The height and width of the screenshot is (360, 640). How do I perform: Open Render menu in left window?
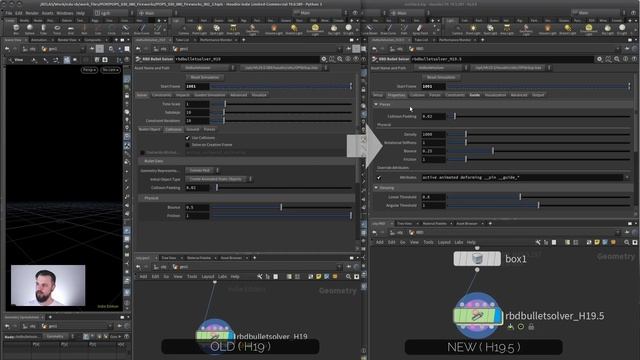coord(32,13)
